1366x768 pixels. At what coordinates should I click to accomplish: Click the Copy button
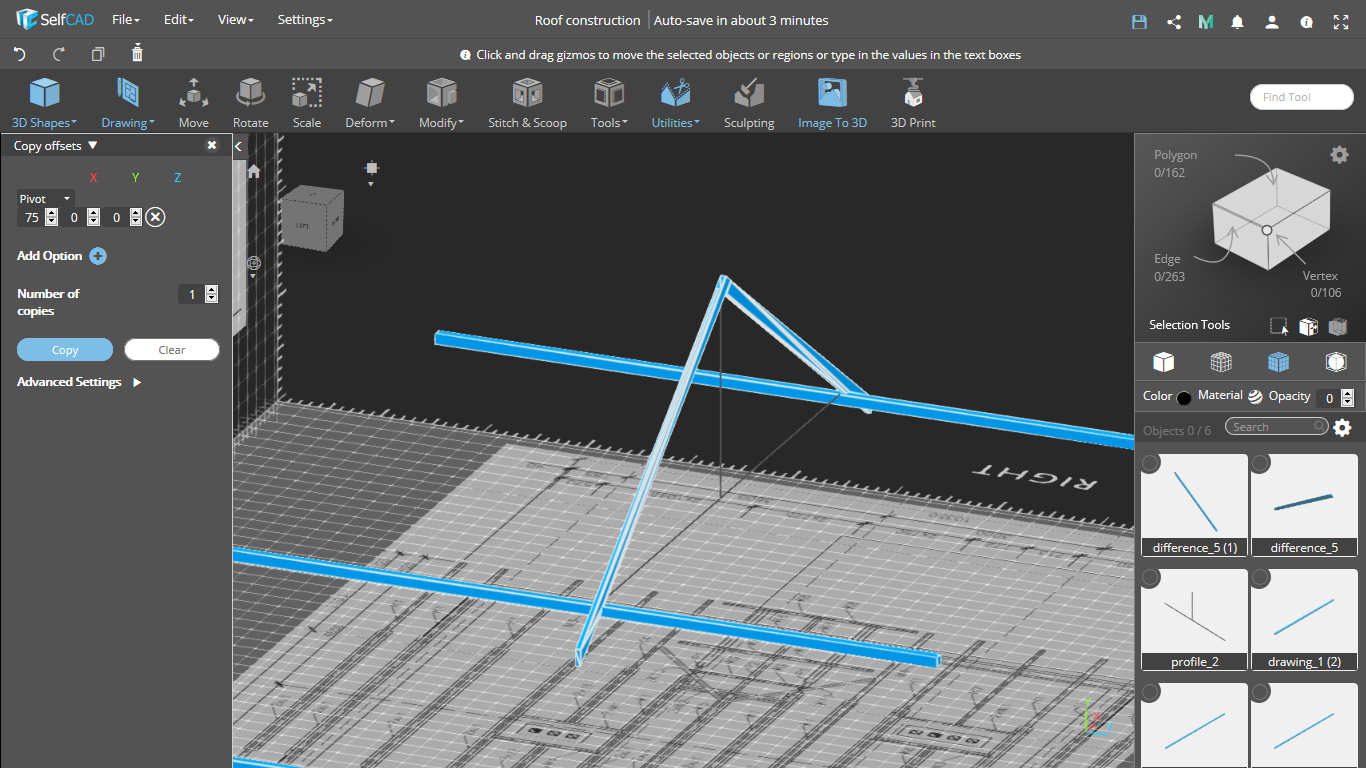65,350
